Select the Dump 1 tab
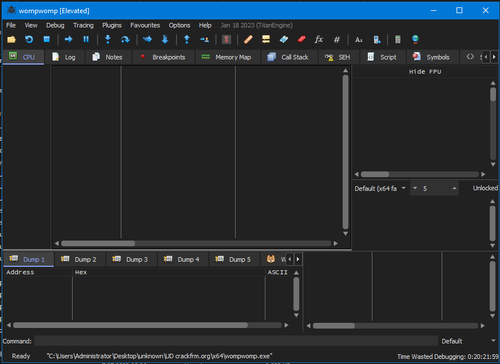This screenshot has width=500, height=364. pos(28,259)
